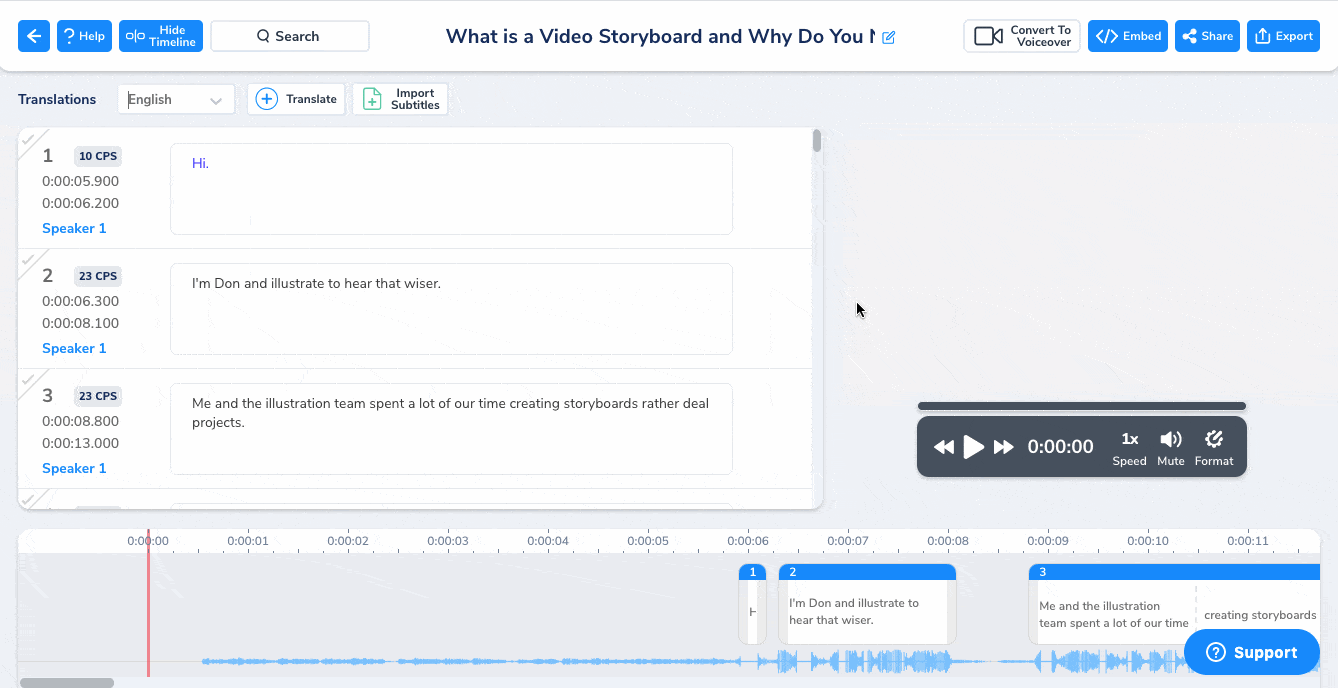Click end time 0:00:06.200
The height and width of the screenshot is (688, 1338).
(80, 203)
